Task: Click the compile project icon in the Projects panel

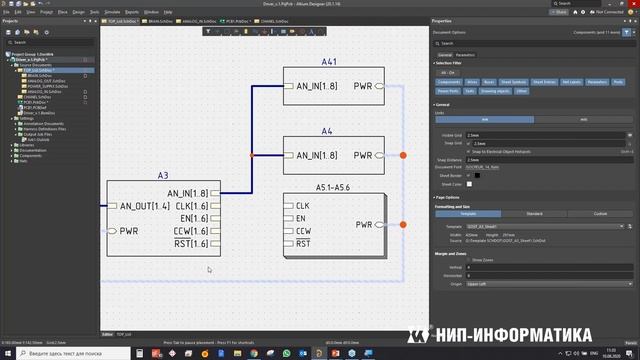Action: [18, 32]
